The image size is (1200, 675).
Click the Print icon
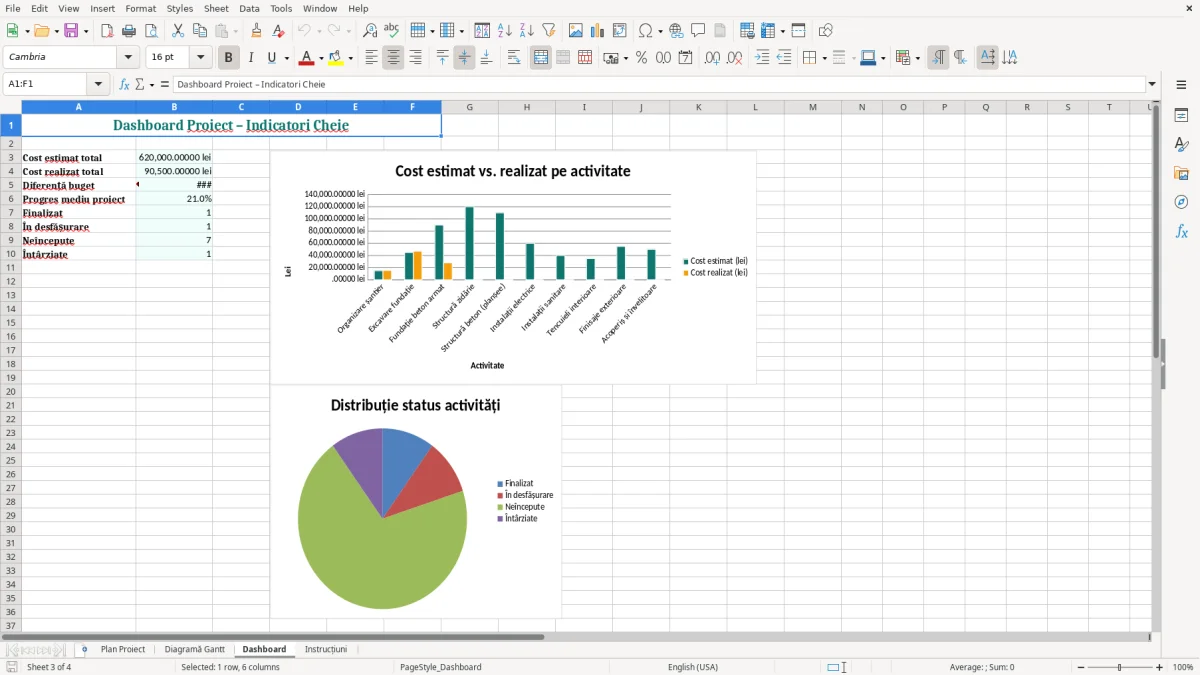coord(129,31)
